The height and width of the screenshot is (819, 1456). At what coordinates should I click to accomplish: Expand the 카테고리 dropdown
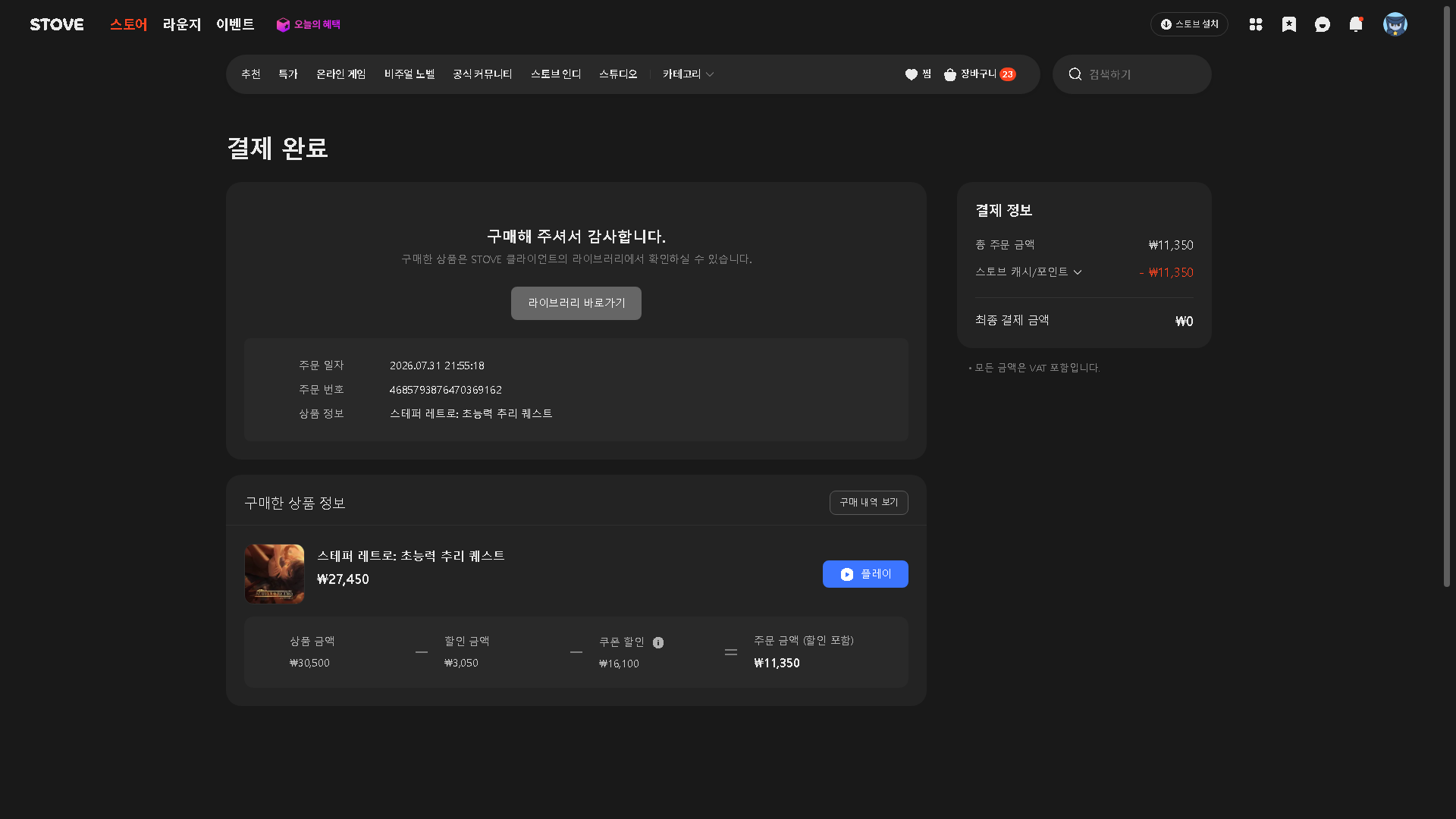[x=689, y=74]
